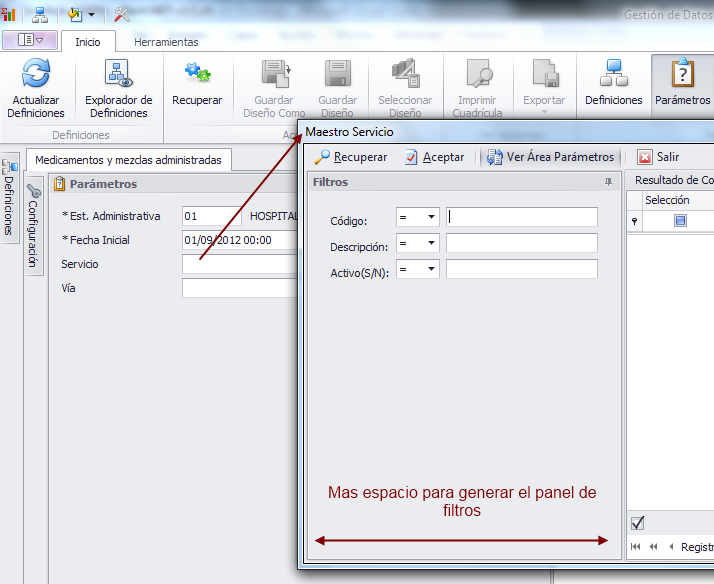Open the Código operator dropdown
This screenshot has width=714, height=584.
pos(432,218)
